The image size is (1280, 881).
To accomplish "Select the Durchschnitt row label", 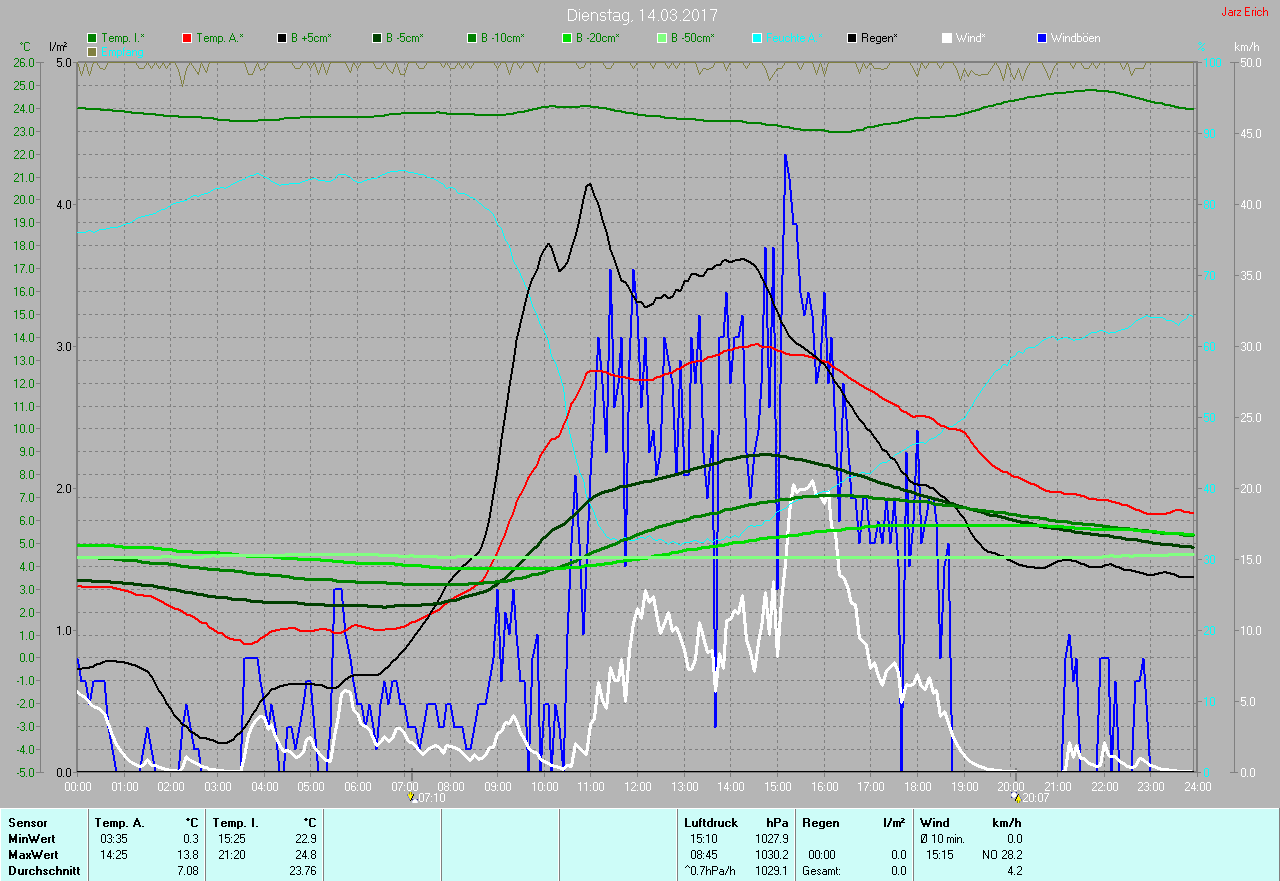I will point(44,871).
